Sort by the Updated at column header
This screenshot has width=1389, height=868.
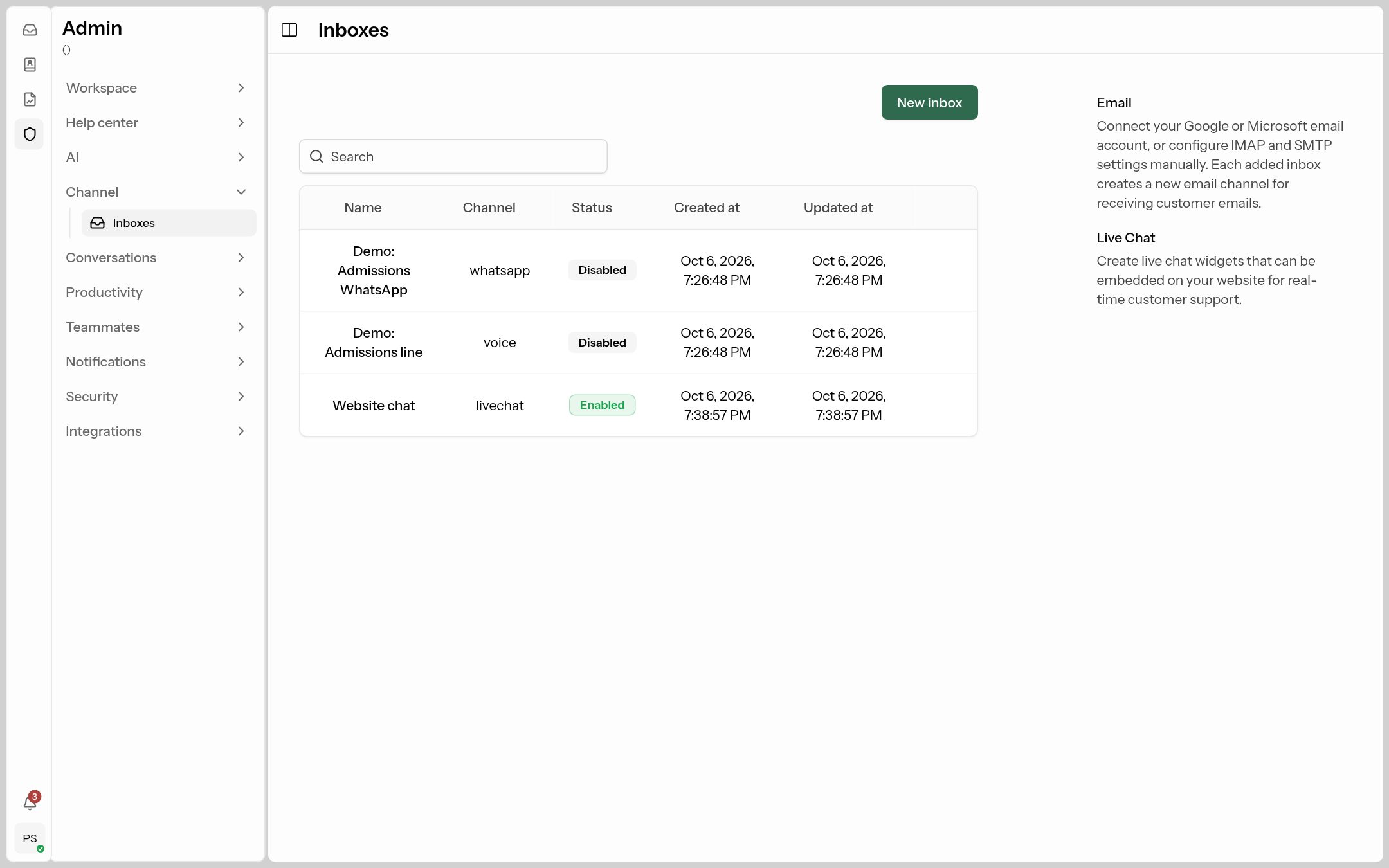coord(838,207)
